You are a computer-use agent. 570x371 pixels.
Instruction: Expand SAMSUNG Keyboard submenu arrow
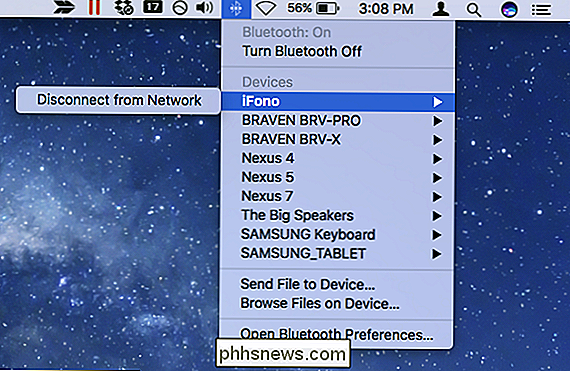[437, 235]
